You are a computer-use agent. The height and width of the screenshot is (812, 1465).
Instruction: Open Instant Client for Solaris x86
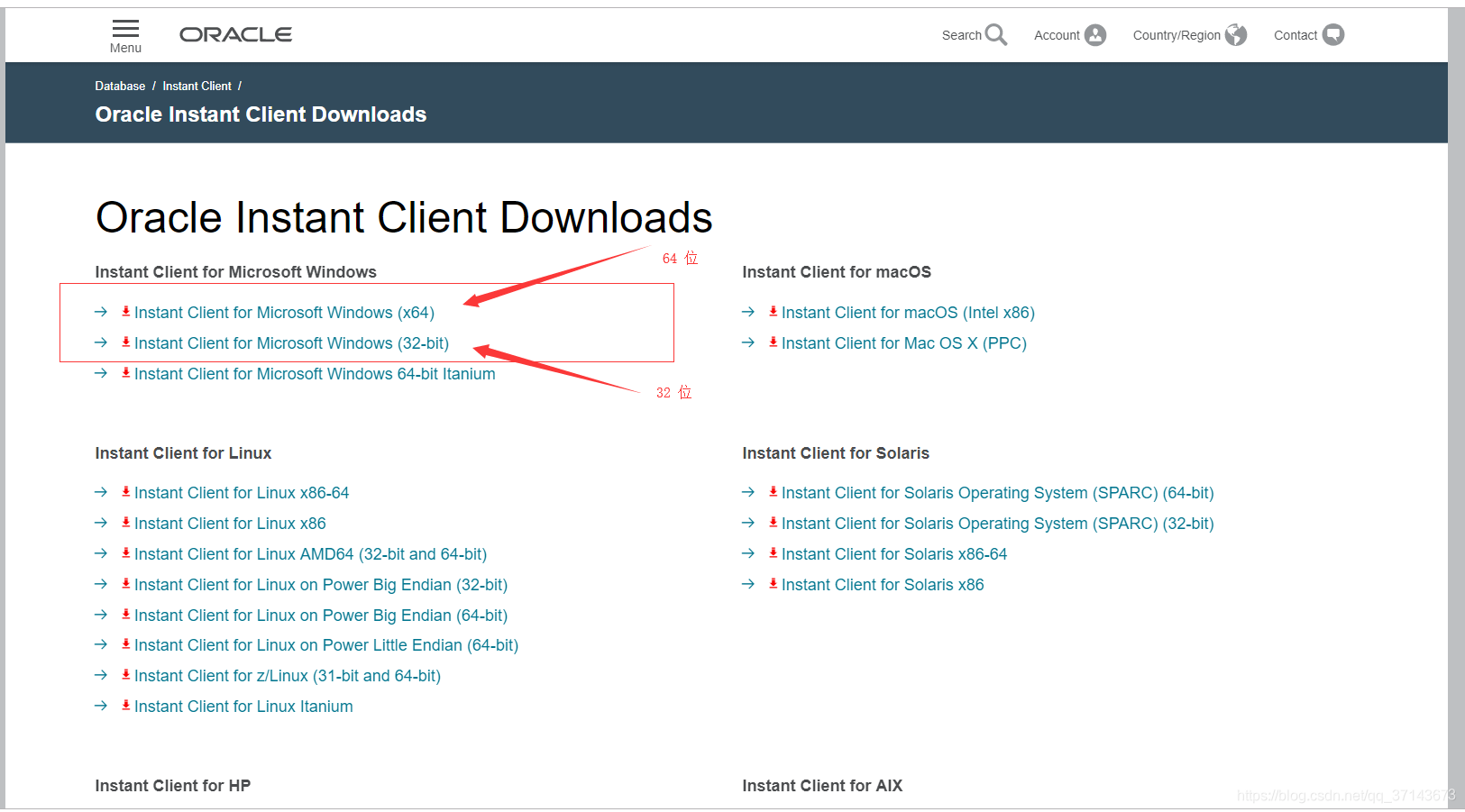(883, 585)
